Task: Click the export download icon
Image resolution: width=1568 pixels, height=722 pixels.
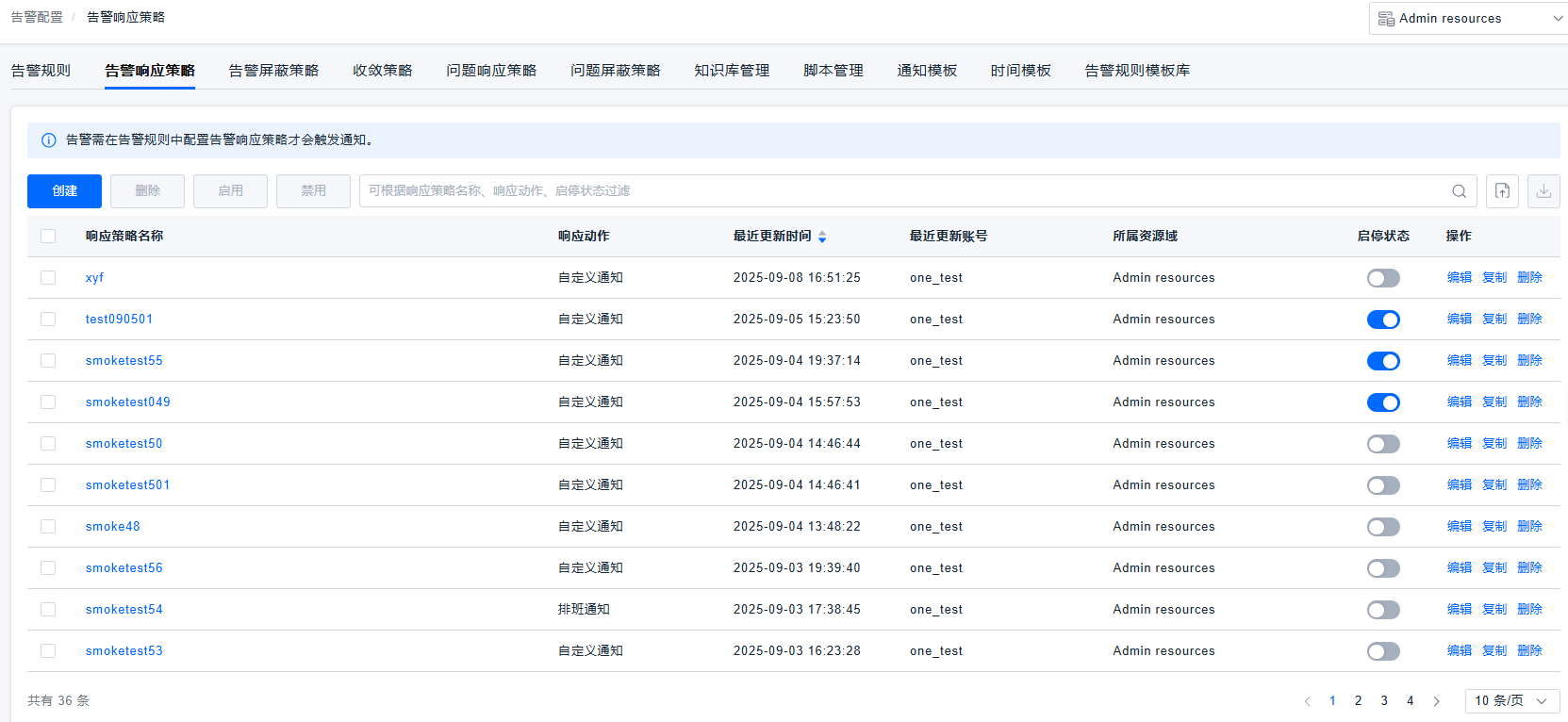Action: (1543, 190)
